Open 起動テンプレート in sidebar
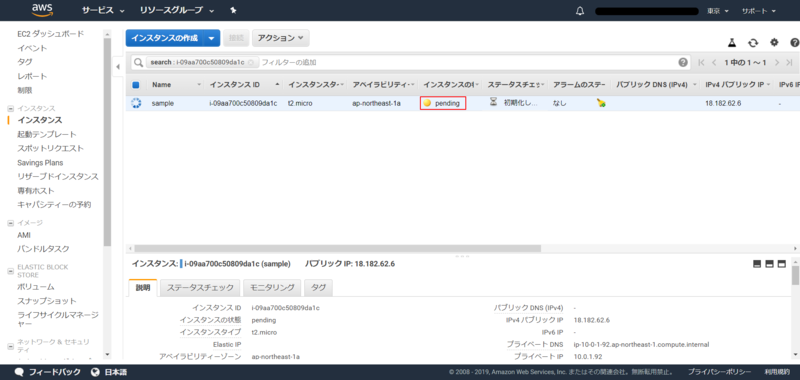 point(46,134)
